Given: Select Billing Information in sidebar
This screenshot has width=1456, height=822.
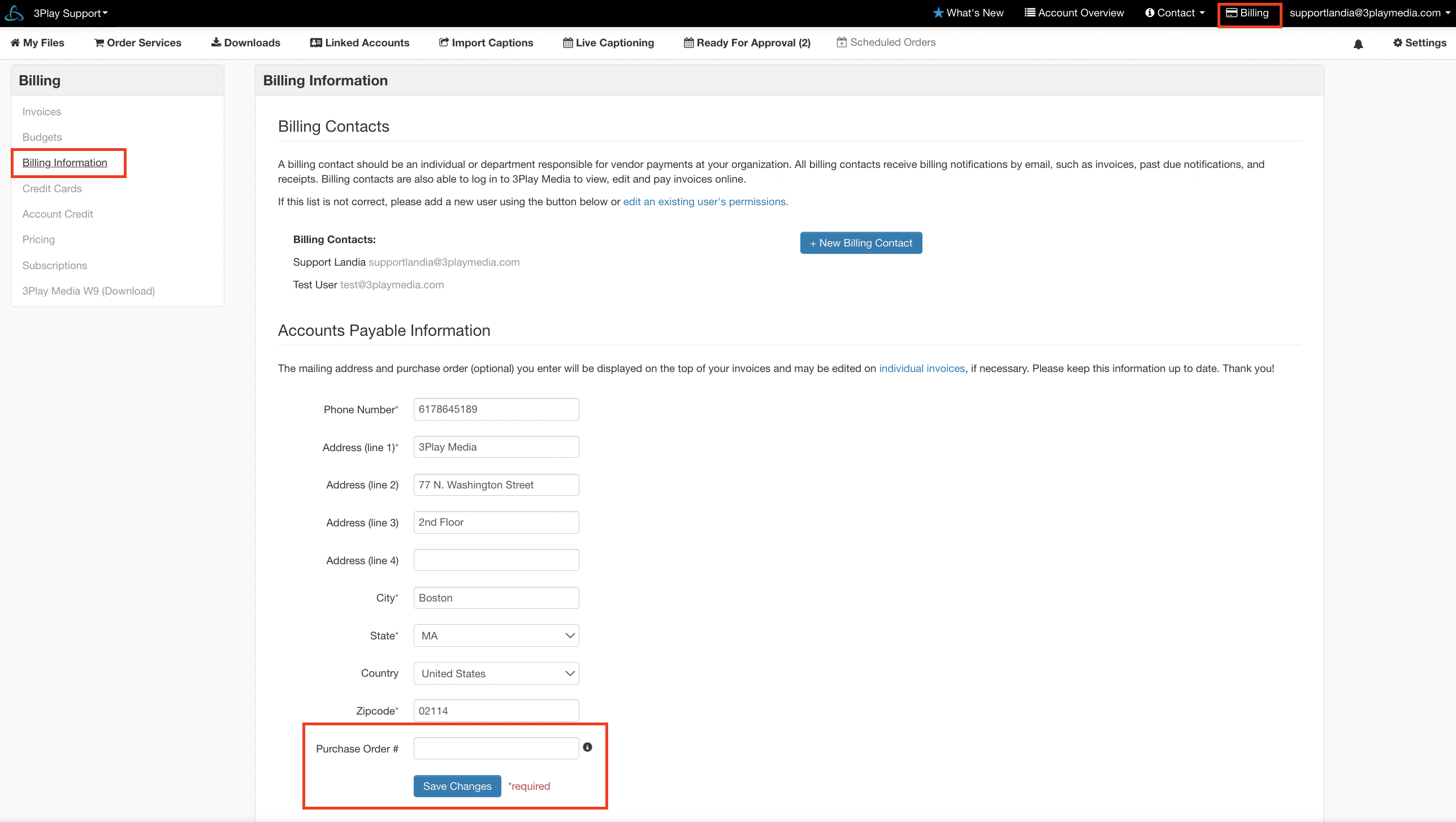Looking at the screenshot, I should (65, 163).
